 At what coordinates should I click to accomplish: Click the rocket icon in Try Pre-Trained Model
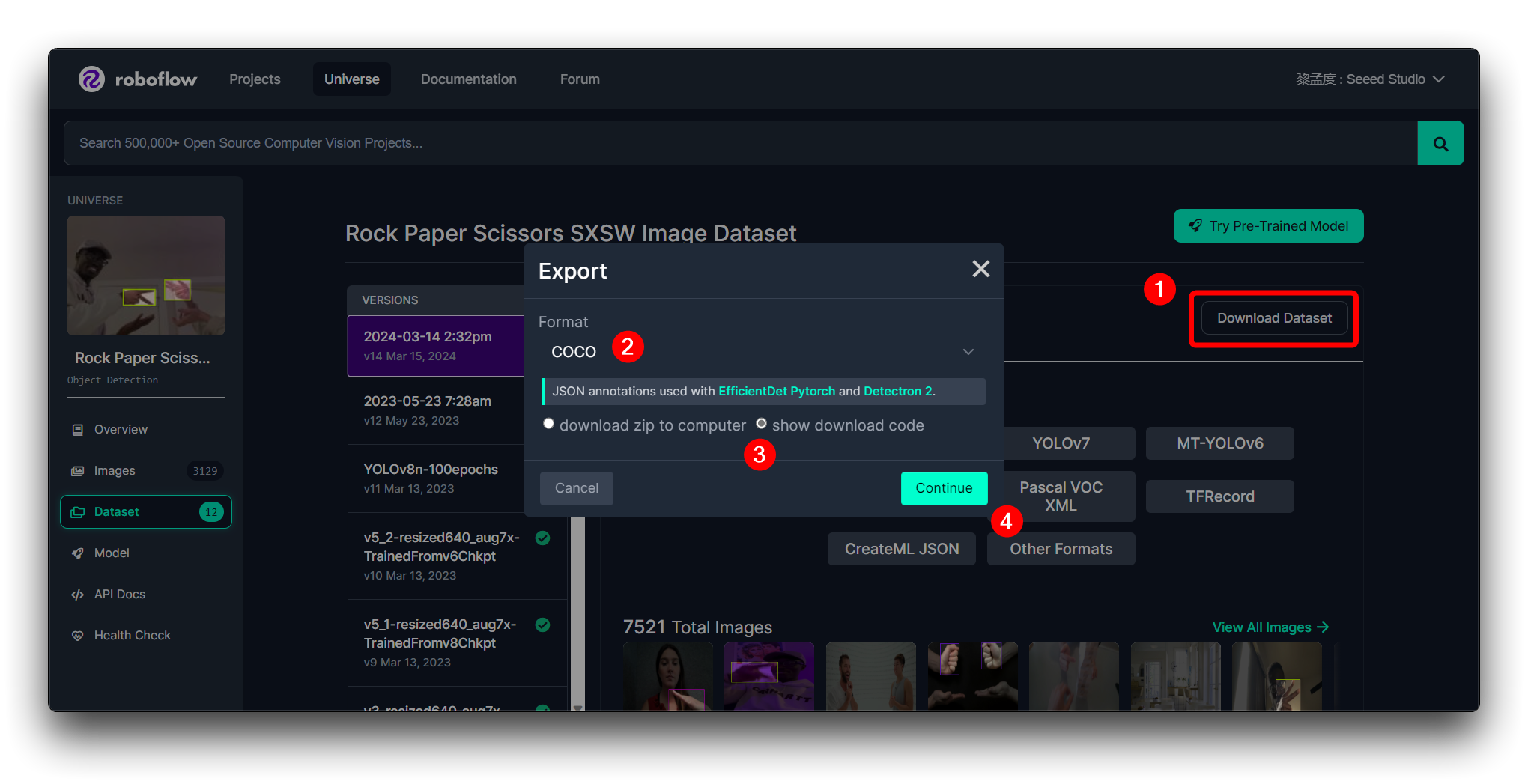point(1195,225)
